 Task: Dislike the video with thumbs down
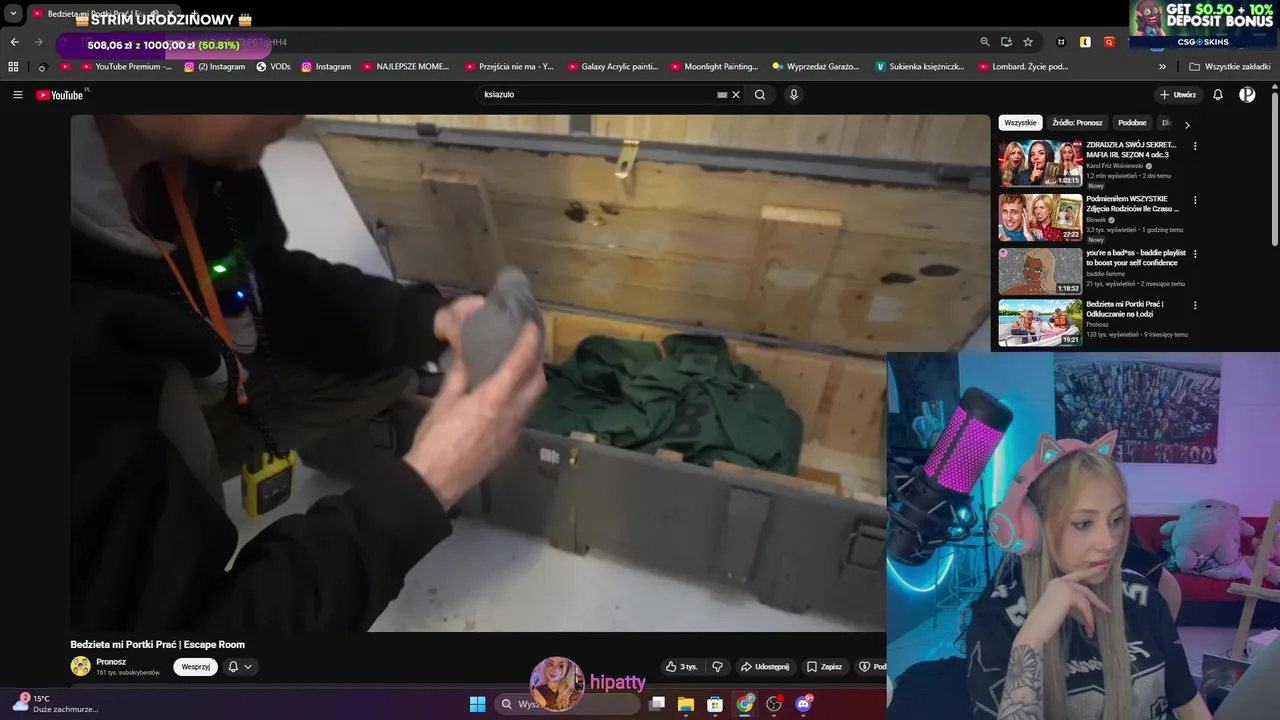[717, 667]
